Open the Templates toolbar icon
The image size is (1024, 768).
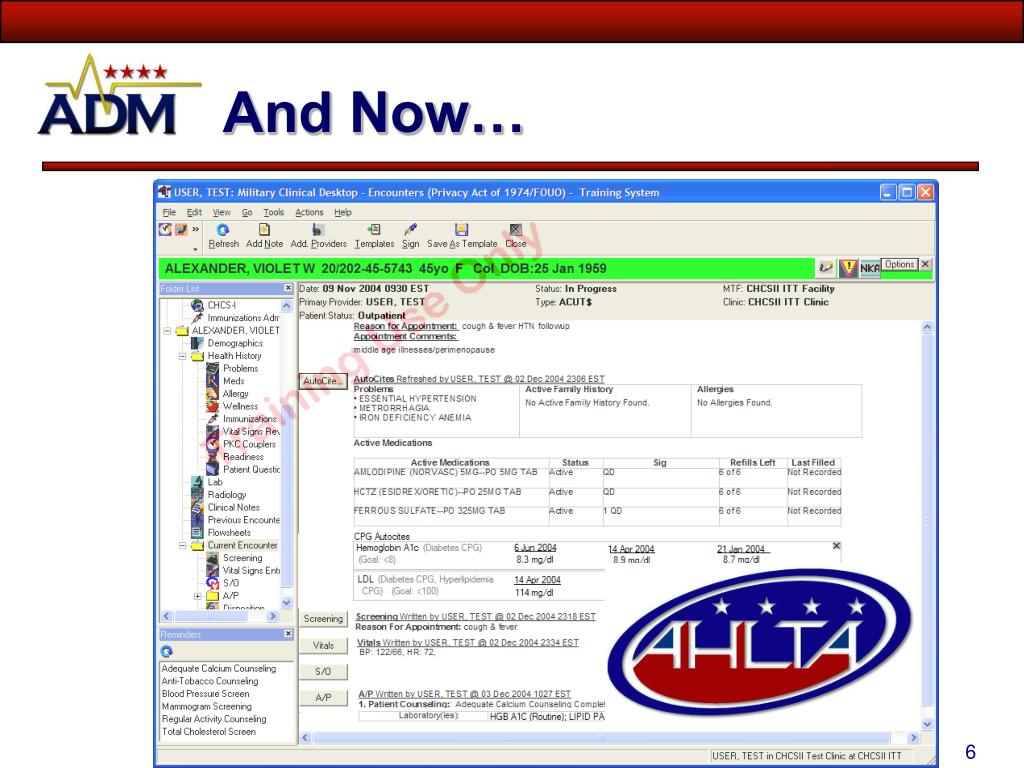point(374,229)
